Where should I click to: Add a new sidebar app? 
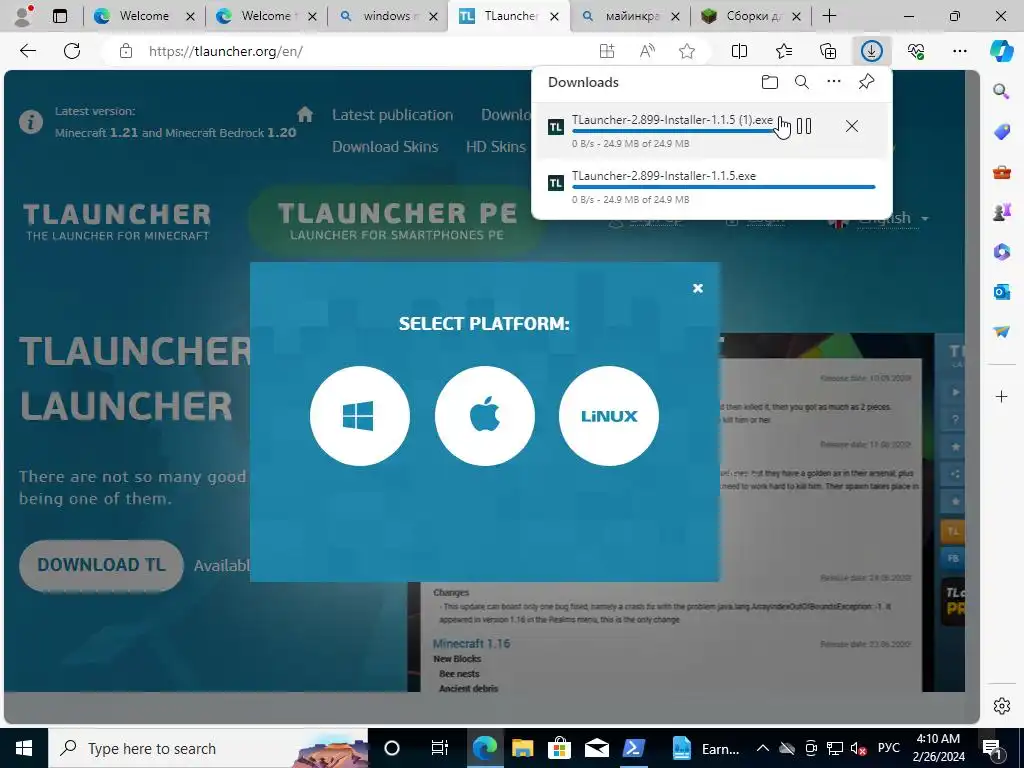pyautogui.click(x=1001, y=396)
